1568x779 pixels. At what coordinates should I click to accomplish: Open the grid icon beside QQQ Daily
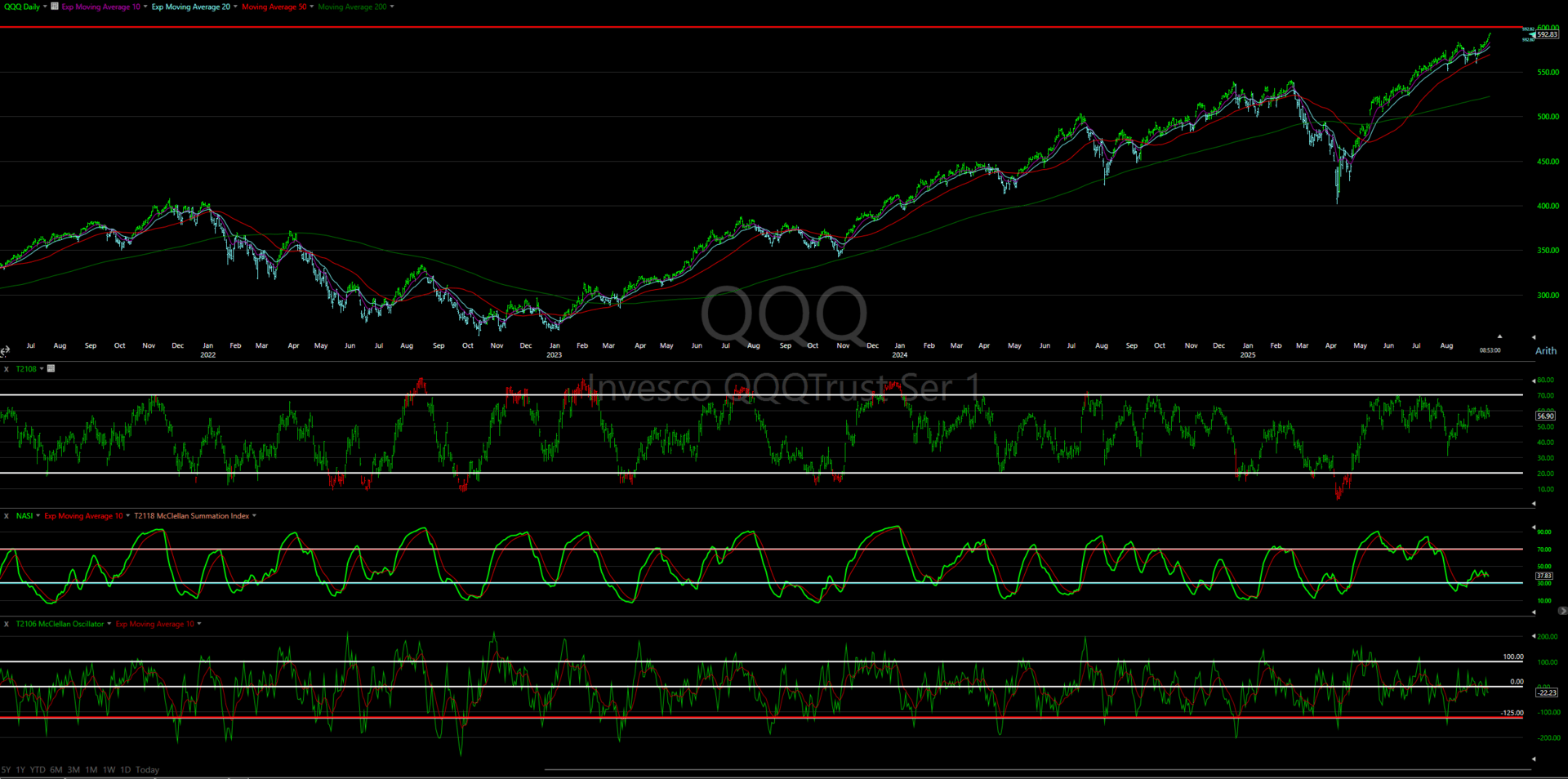tap(55, 7)
